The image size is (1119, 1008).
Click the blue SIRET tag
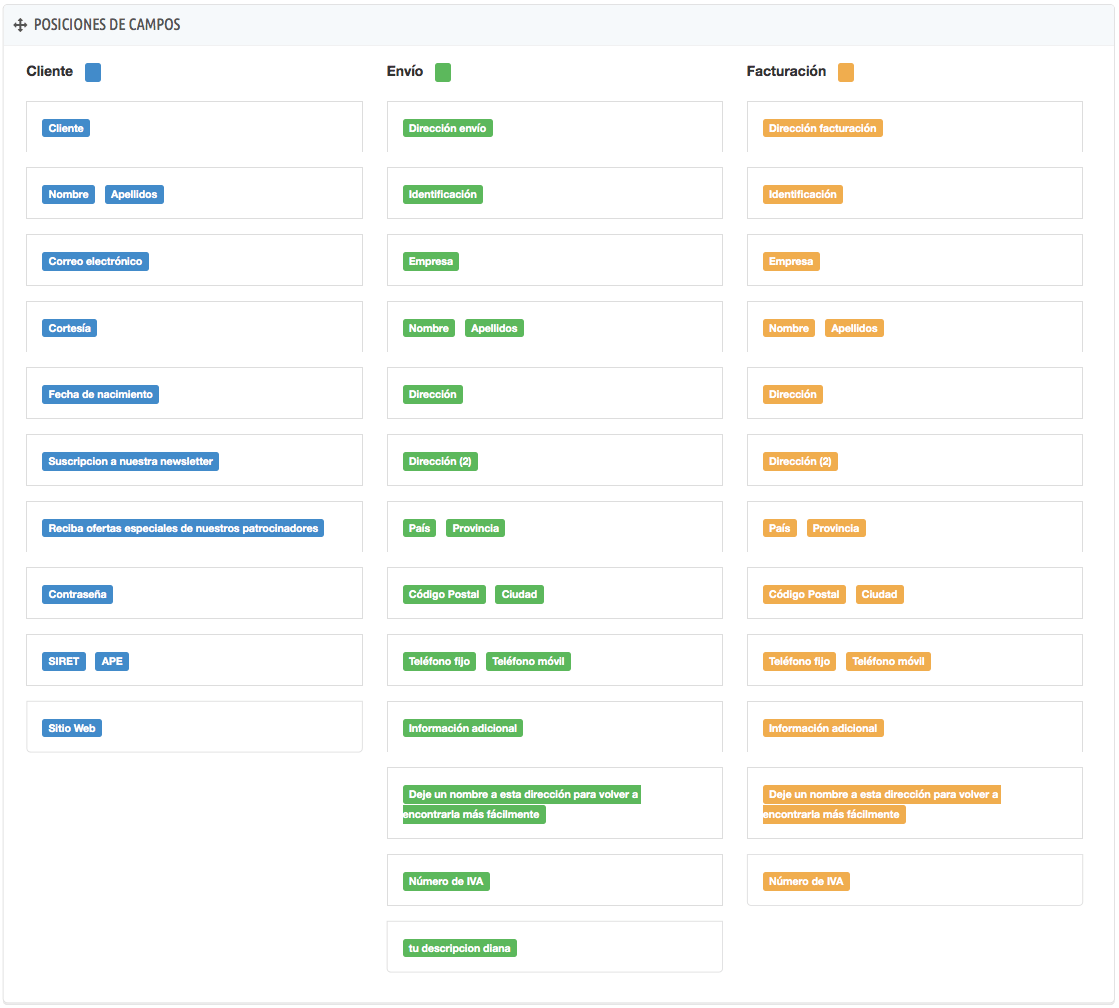64,661
